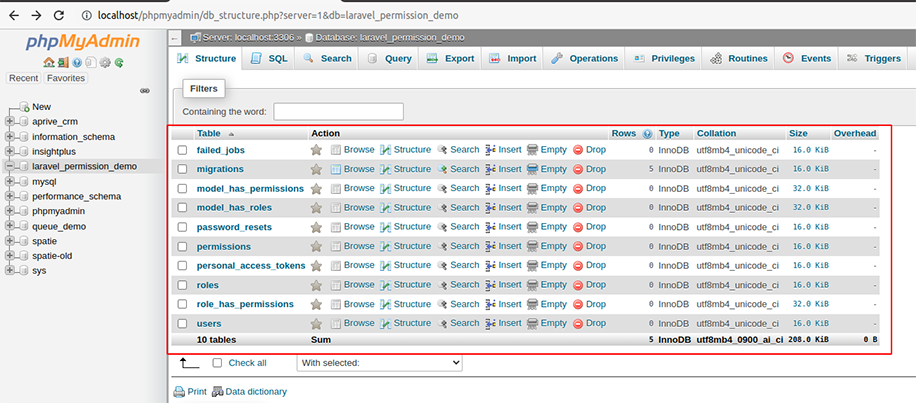Open the Operations tab
Screen dimensions: 916x403
pyautogui.click(x=584, y=58)
